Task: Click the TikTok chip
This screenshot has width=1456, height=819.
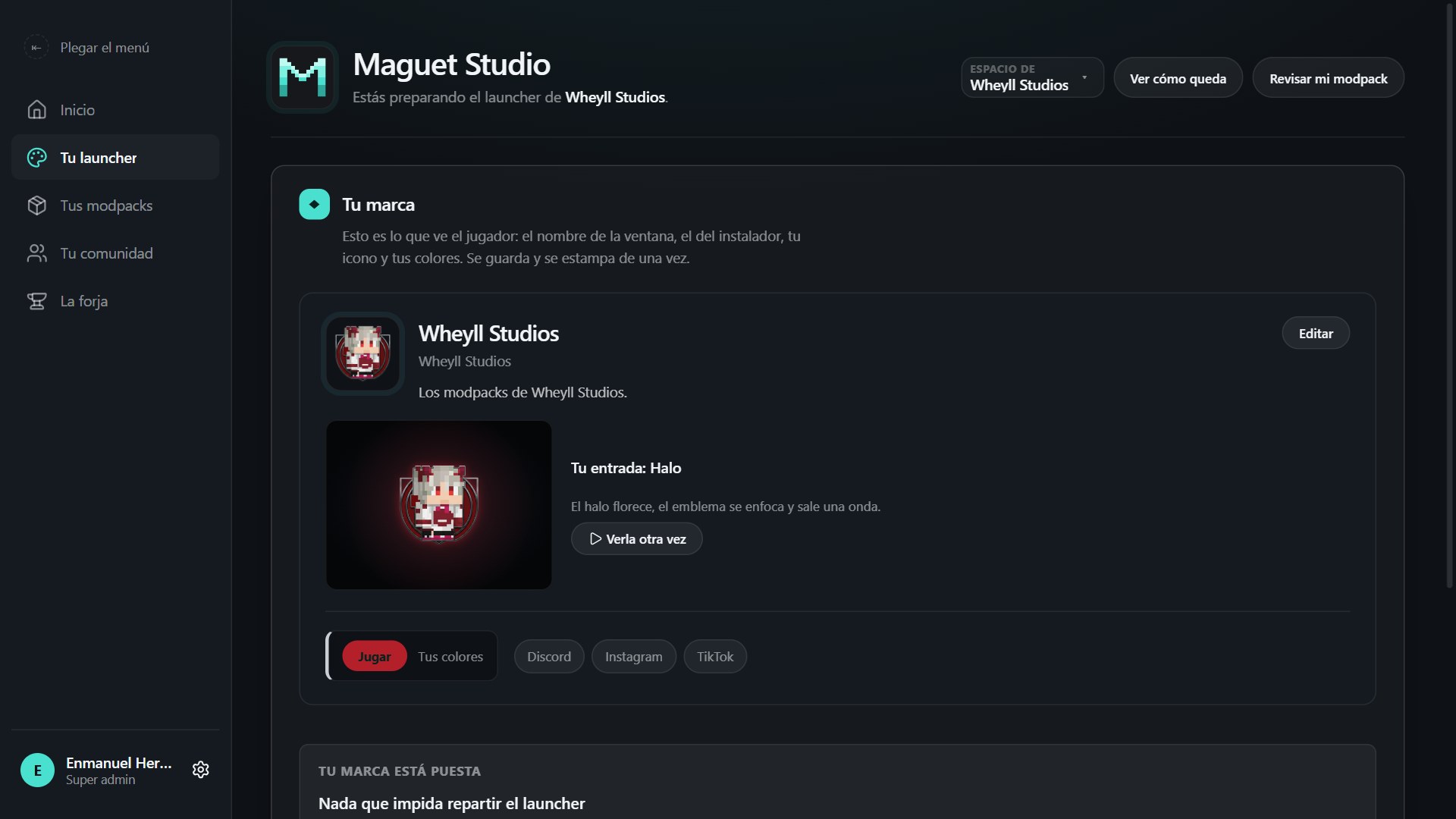Action: [x=715, y=657]
